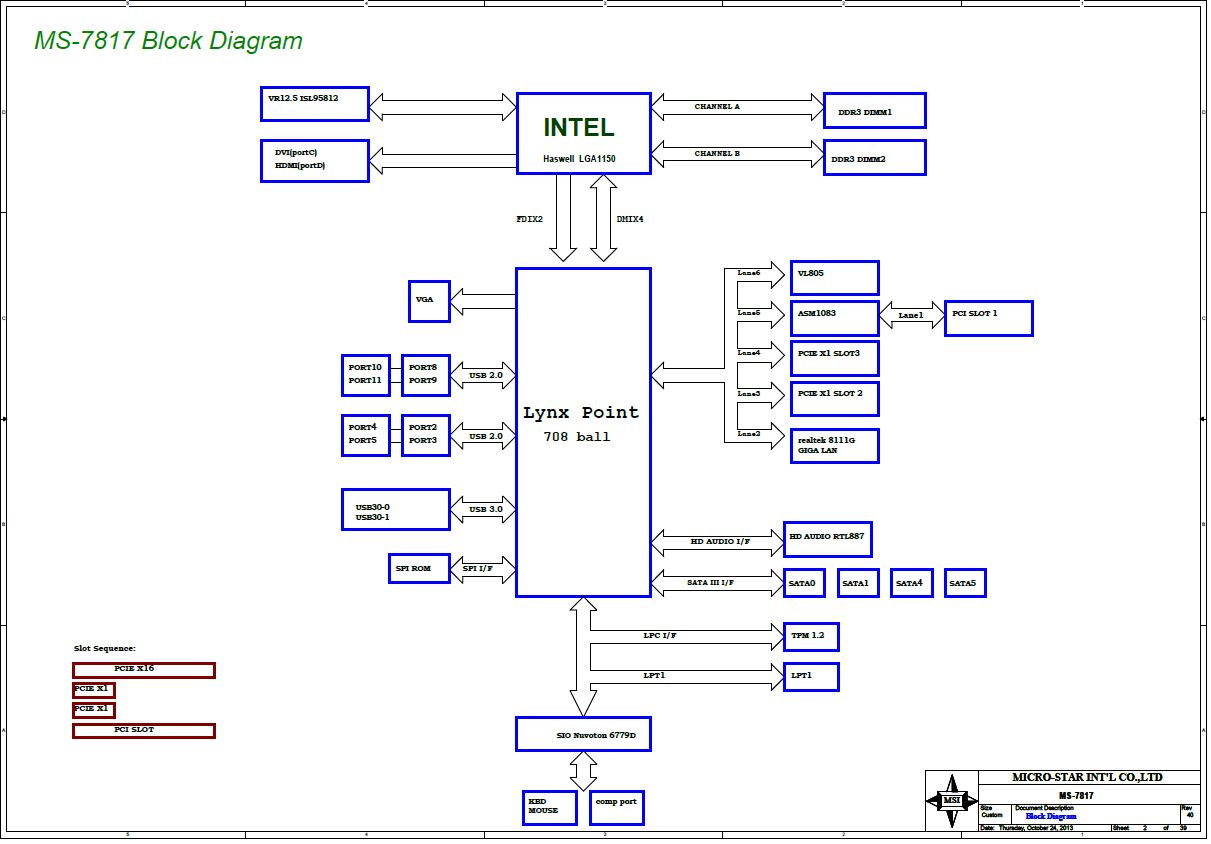This screenshot has width=1211, height=844.
Task: Click the Lane1 arrow label
Action: pos(911,316)
